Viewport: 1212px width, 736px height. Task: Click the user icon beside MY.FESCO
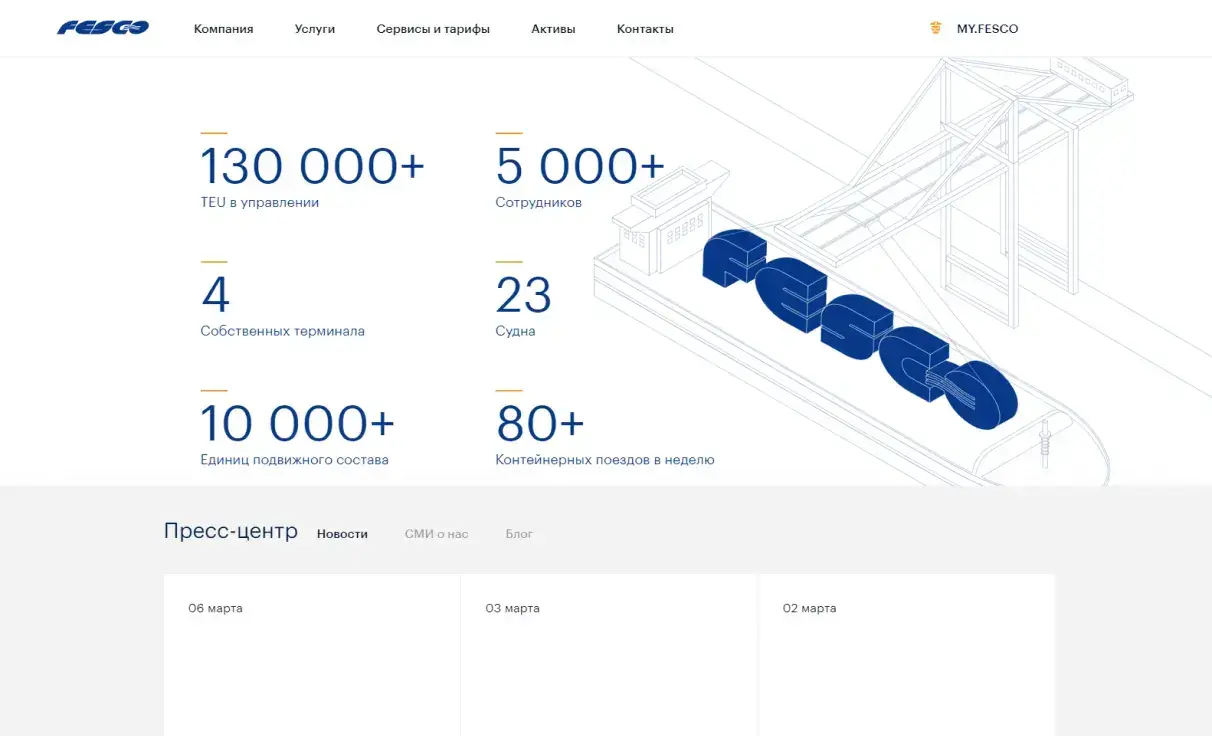[x=935, y=28]
